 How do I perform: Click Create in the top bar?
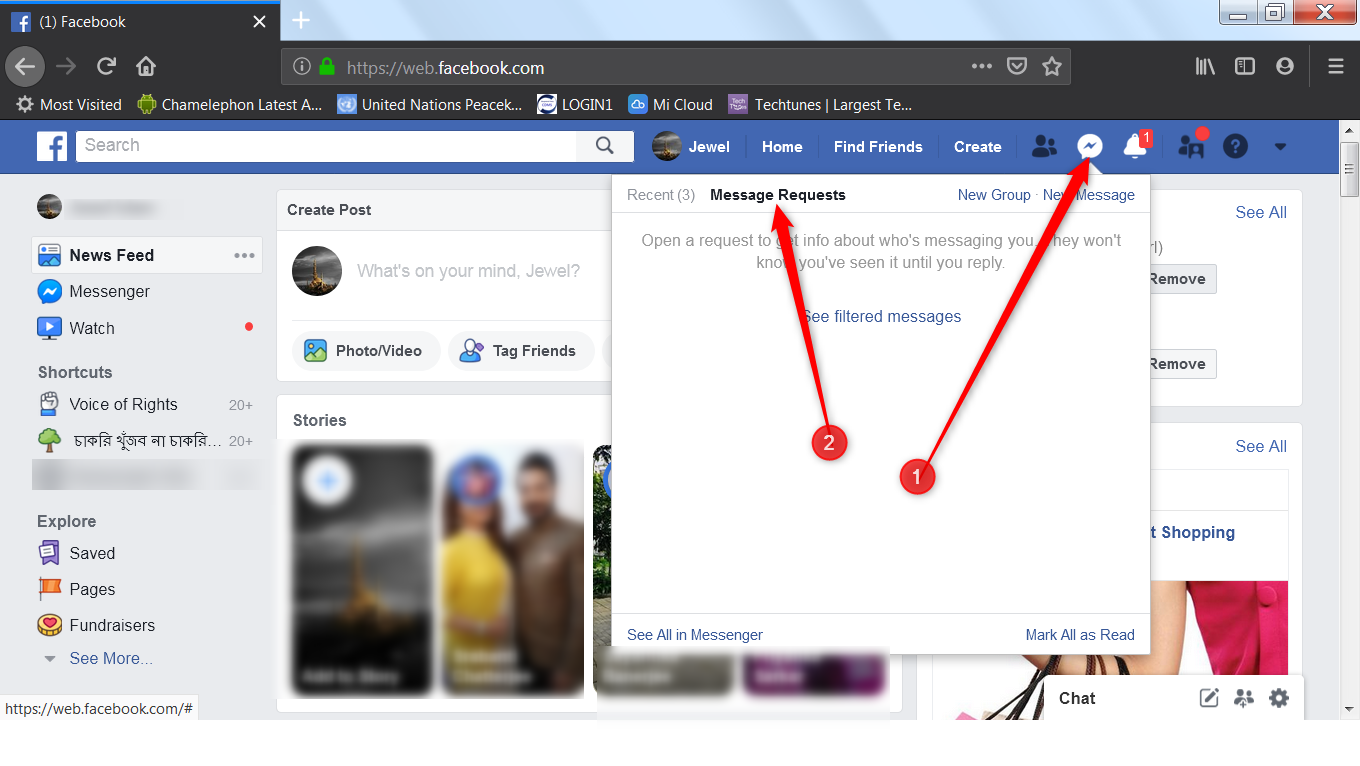pos(978,146)
